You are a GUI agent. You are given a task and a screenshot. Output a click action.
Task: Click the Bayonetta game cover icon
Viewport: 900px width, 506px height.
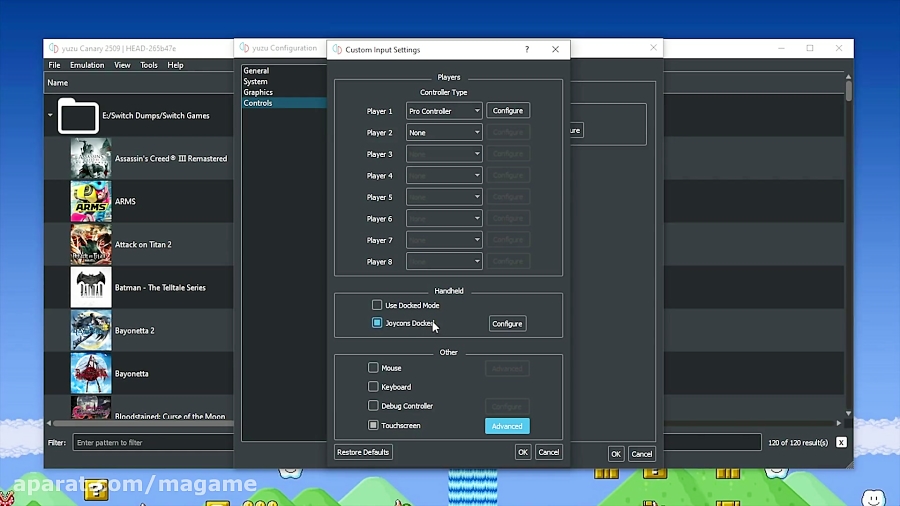91,373
